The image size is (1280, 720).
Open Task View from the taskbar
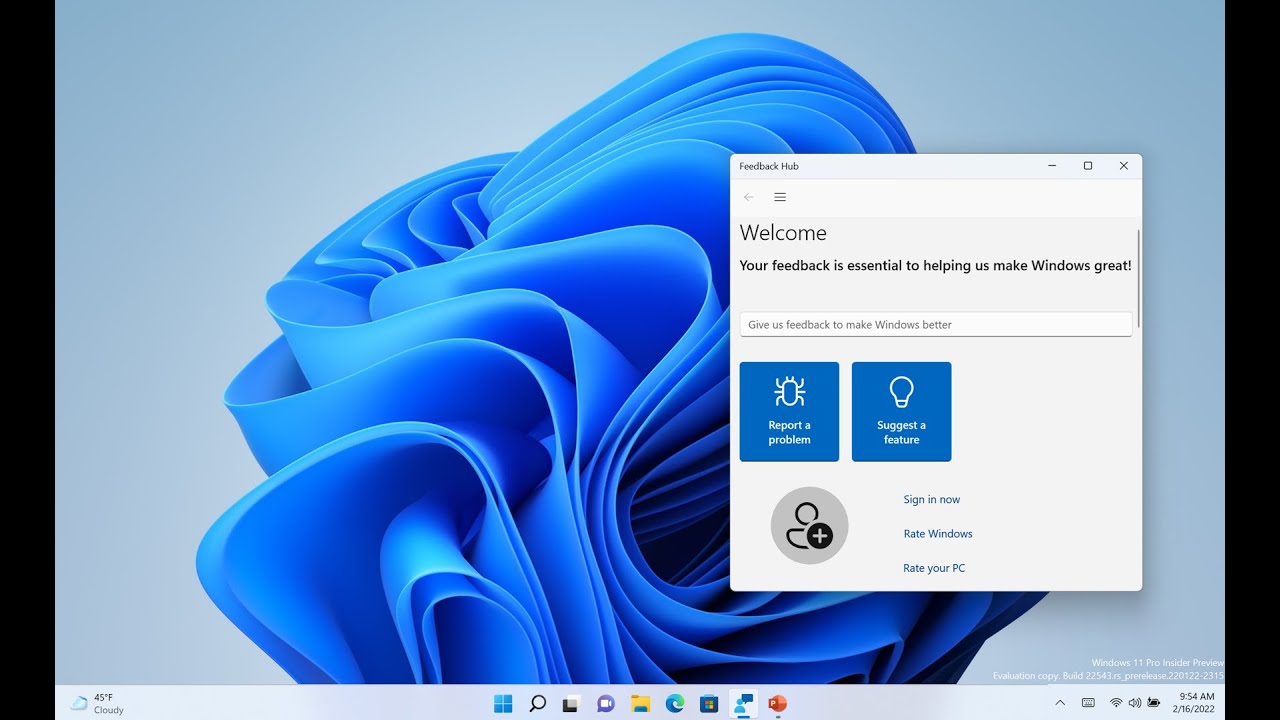pyautogui.click(x=571, y=703)
